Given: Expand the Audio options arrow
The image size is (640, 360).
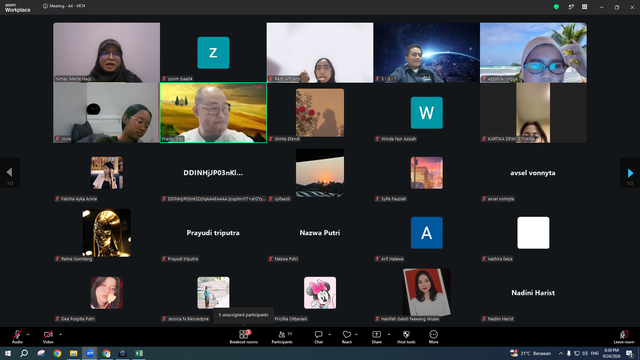Looking at the screenshot, I should point(28,334).
